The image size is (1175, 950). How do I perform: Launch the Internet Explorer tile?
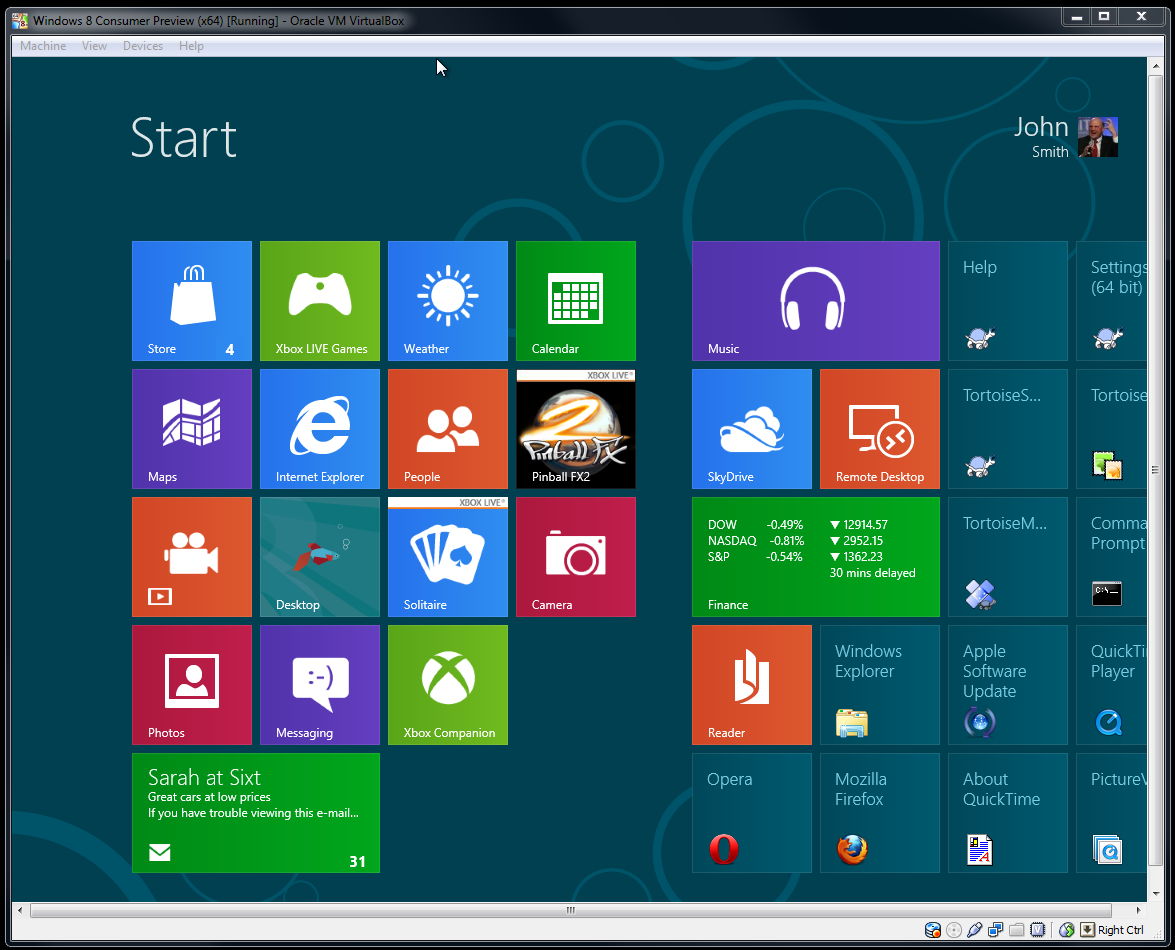point(320,429)
